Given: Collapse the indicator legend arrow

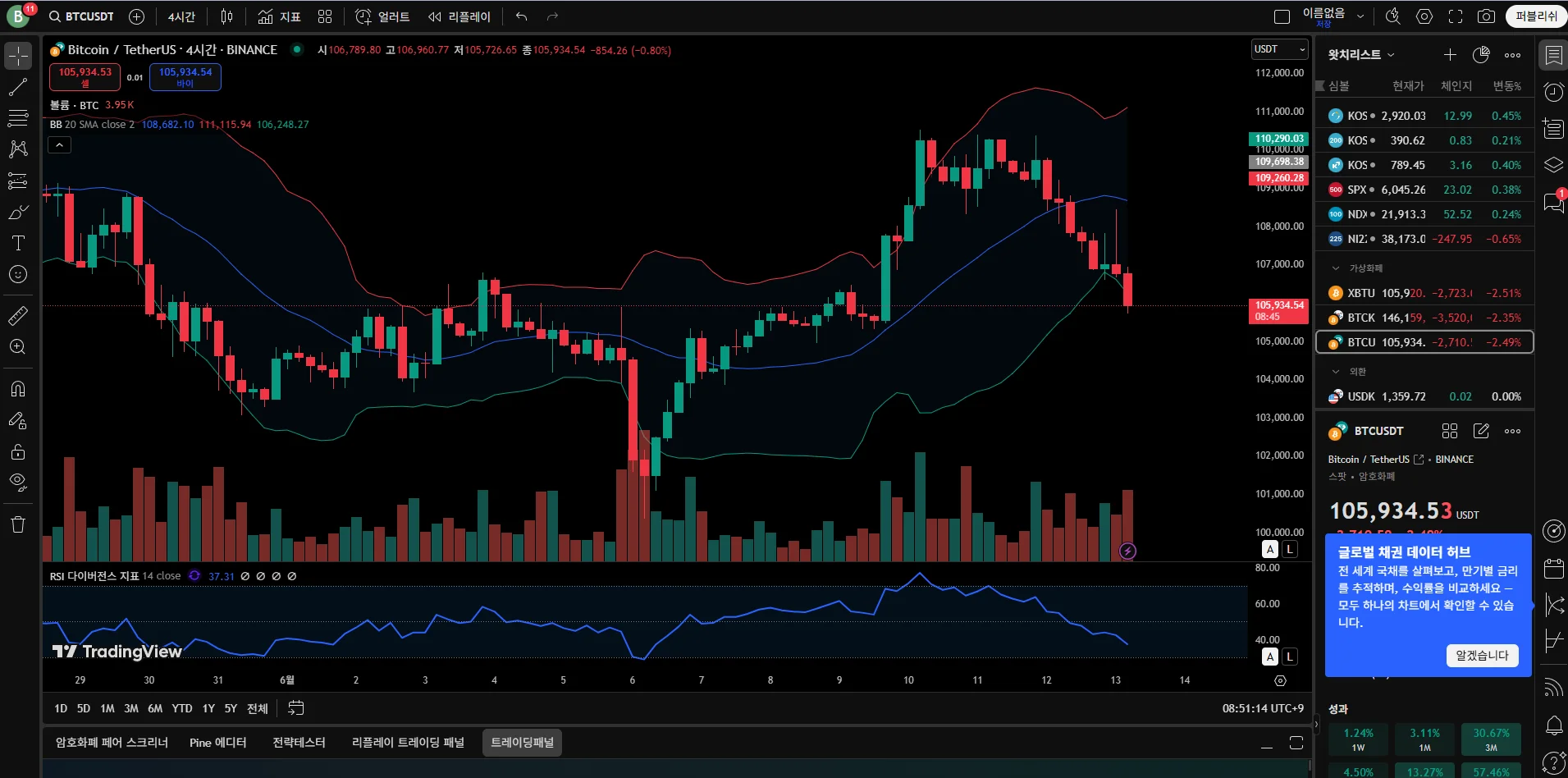Looking at the screenshot, I should [x=60, y=145].
